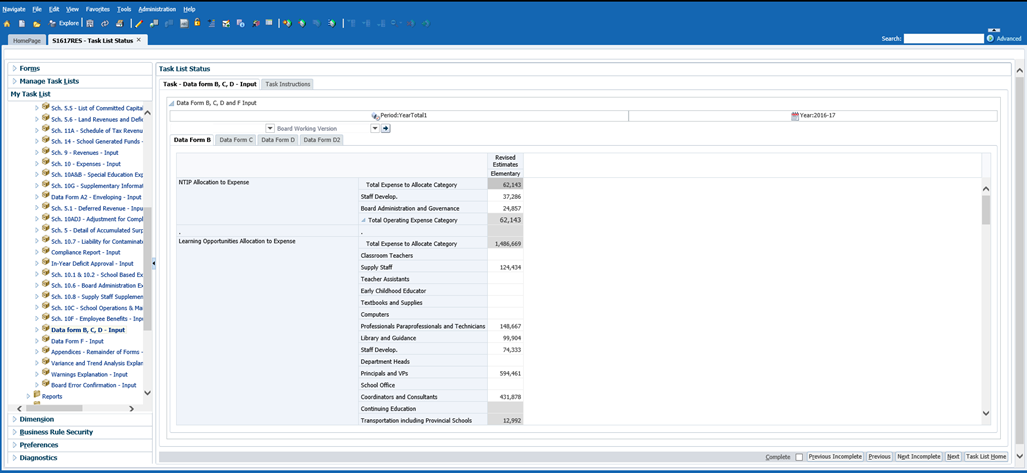Click the Year calendar icon
Image resolution: width=1027 pixels, height=473 pixels.
tap(795, 116)
